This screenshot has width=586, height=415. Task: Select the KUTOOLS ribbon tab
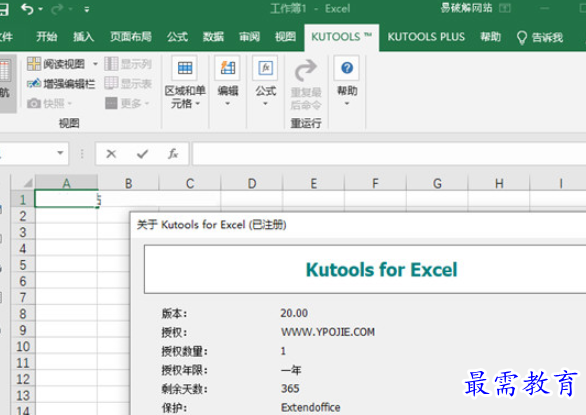click(x=342, y=37)
